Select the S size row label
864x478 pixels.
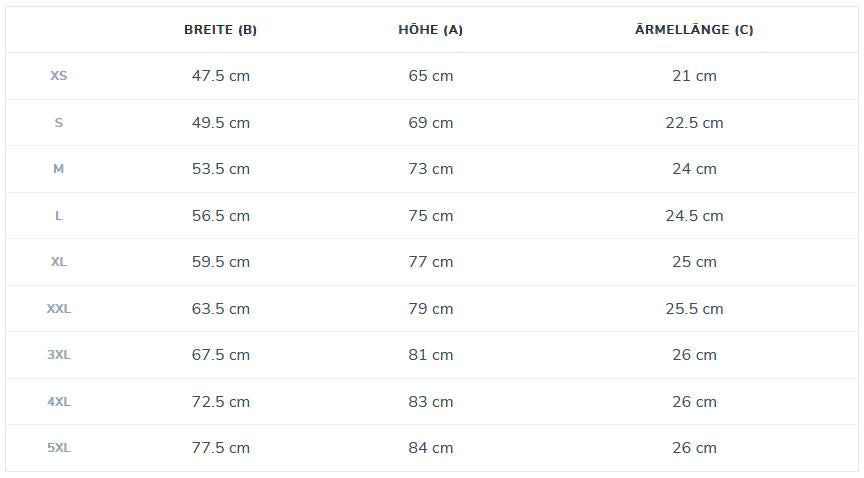pyautogui.click(x=59, y=123)
